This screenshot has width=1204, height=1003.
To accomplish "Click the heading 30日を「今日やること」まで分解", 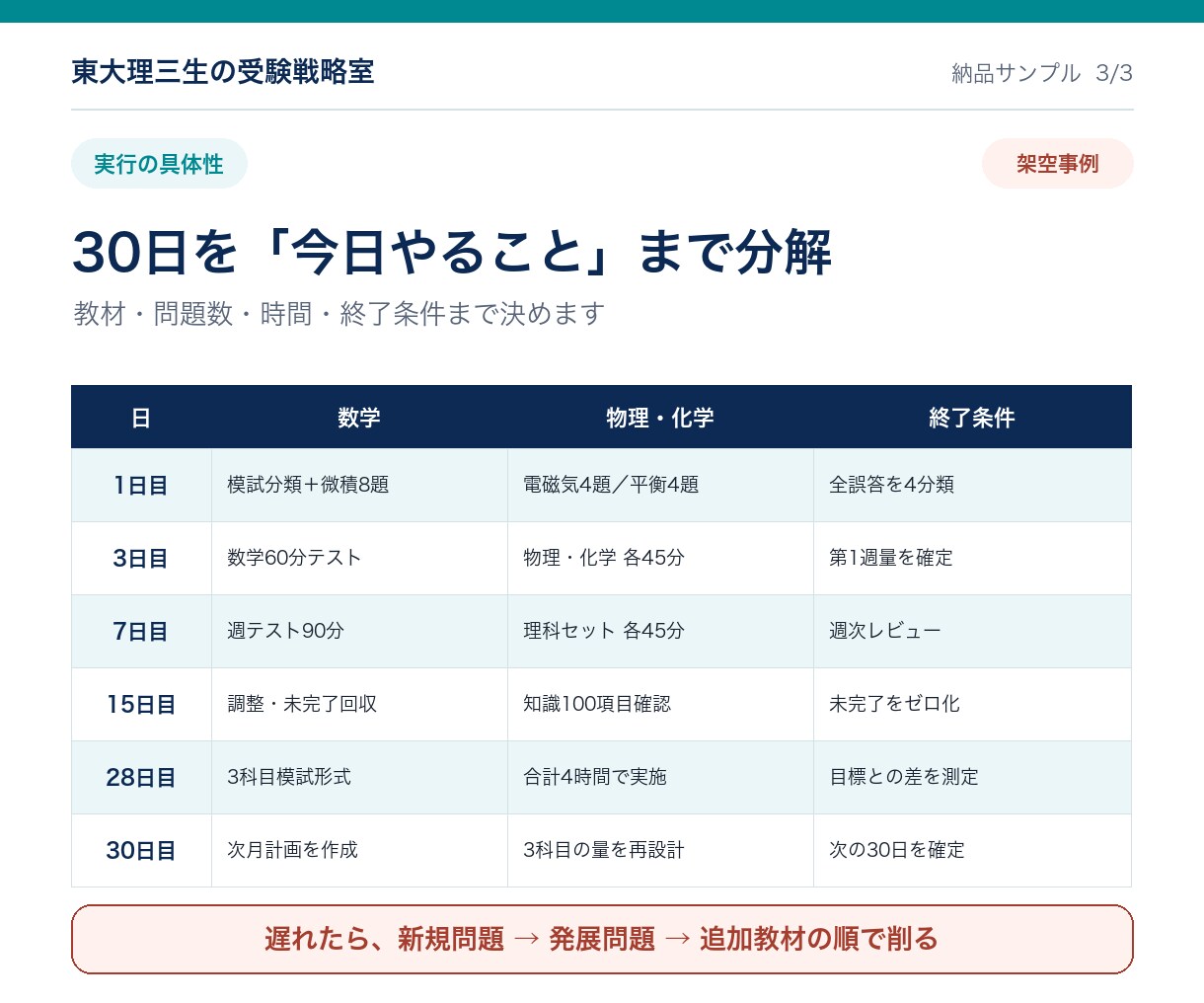I will tap(452, 252).
